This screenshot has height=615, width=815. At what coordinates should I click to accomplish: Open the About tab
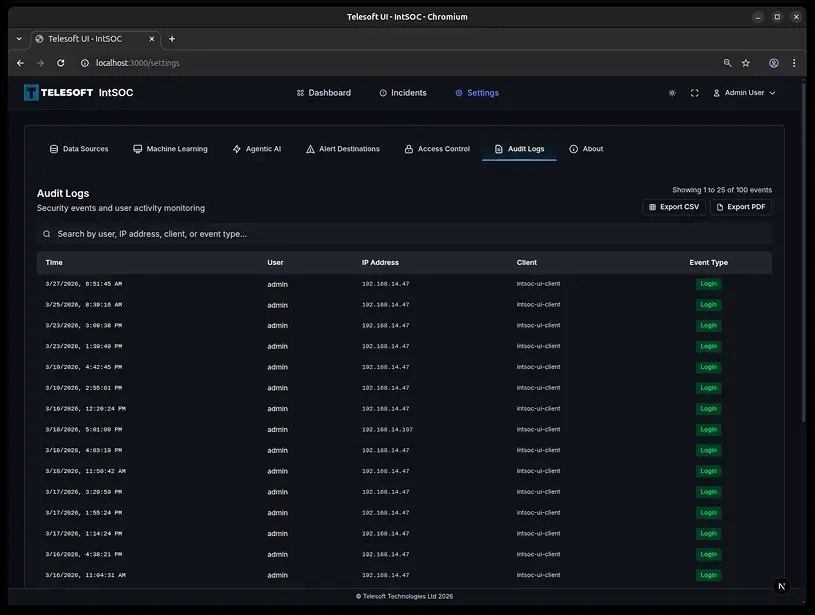(586, 149)
